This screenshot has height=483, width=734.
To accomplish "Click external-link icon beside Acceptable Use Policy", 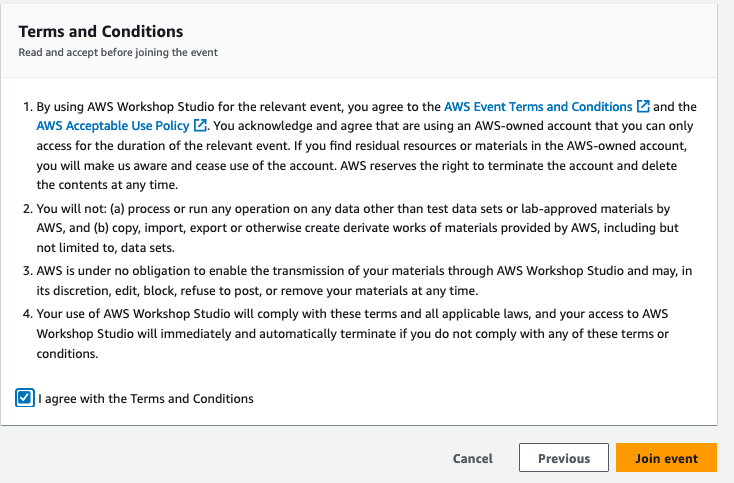I will [x=200, y=126].
